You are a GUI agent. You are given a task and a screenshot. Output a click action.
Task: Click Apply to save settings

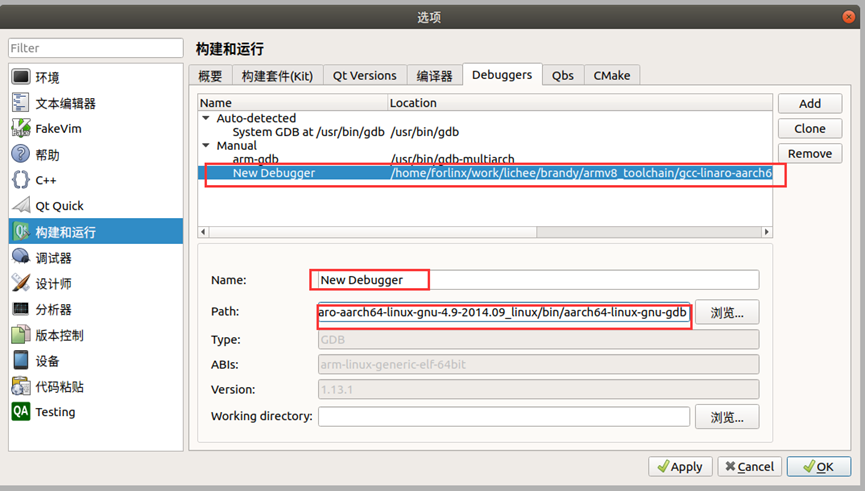(680, 467)
